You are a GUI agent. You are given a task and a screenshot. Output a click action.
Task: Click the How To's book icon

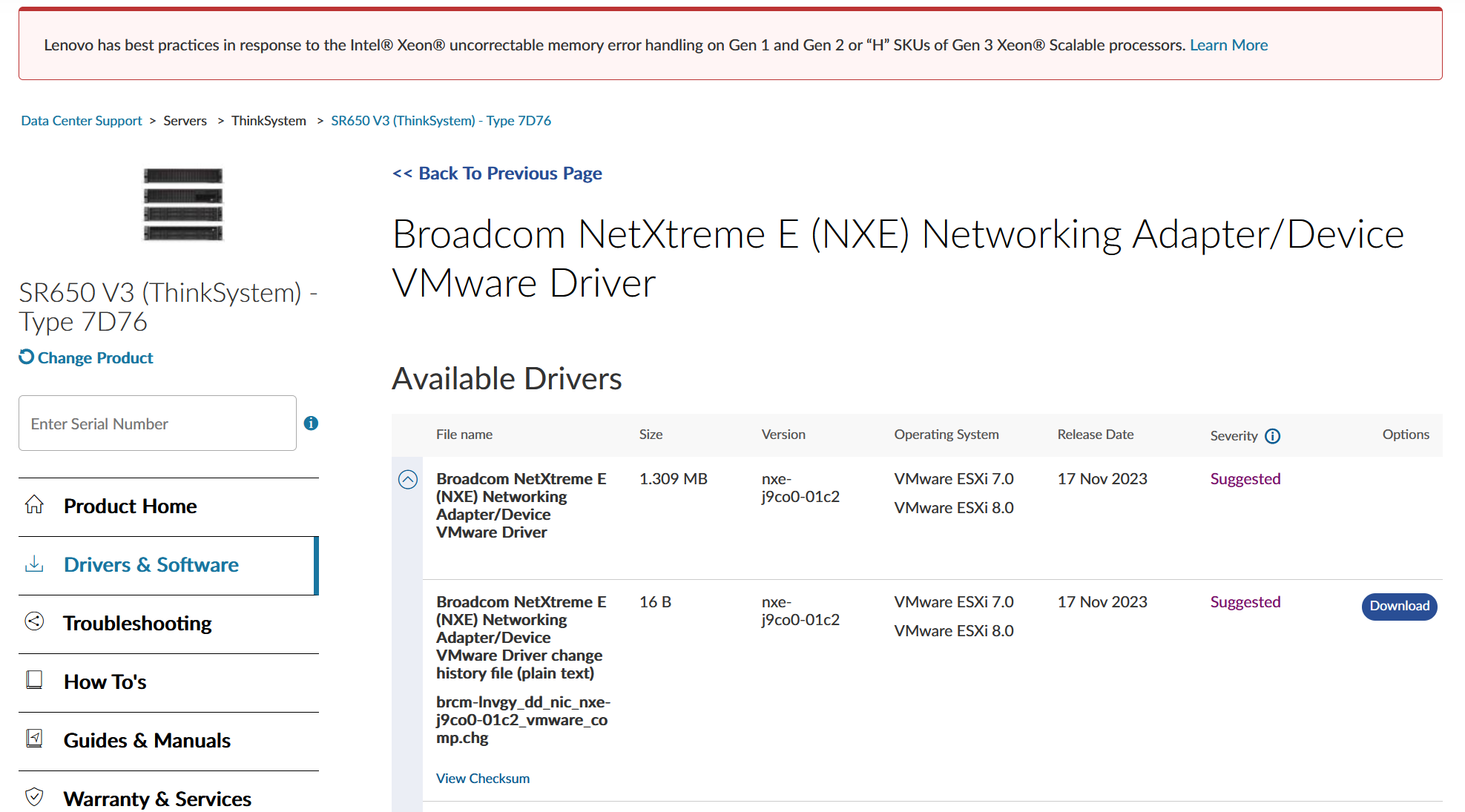(x=34, y=680)
